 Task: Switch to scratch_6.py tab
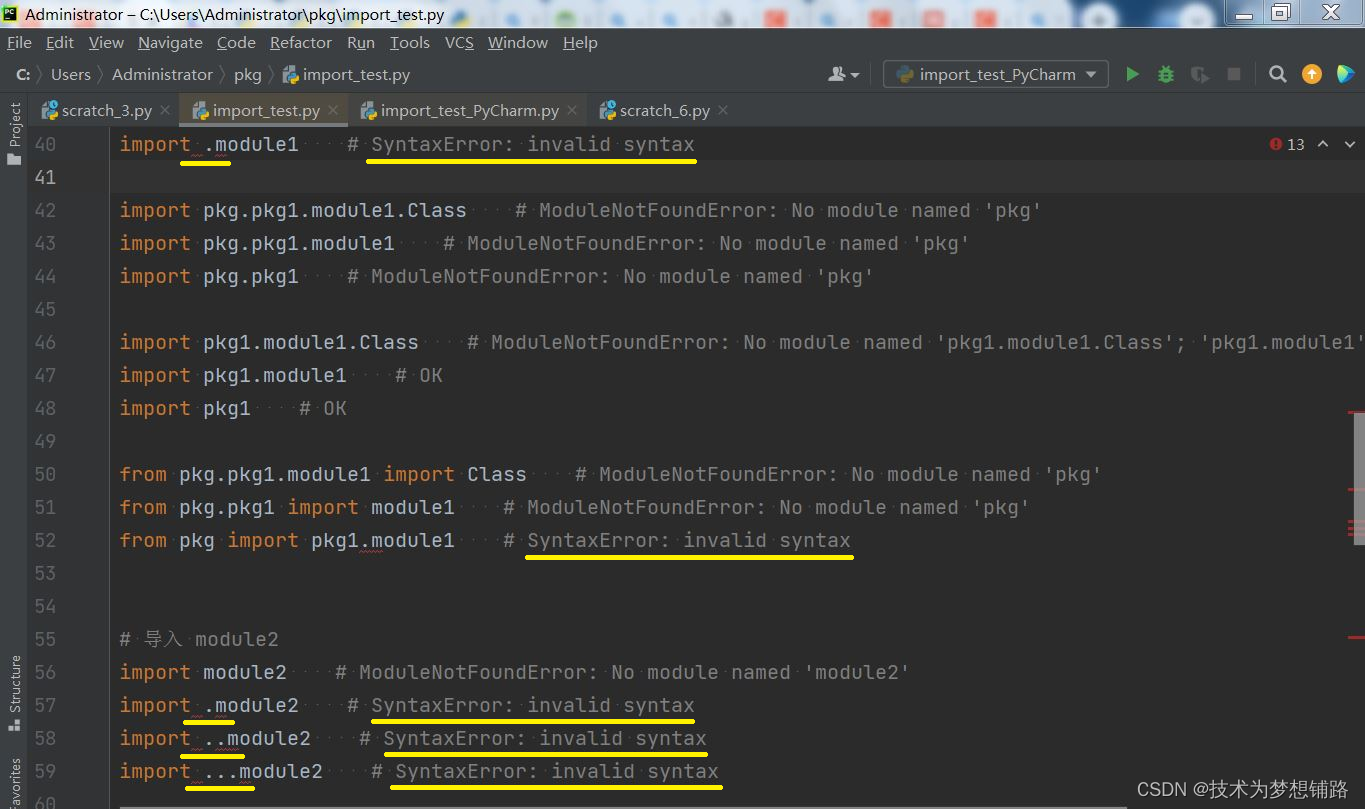coord(664,111)
